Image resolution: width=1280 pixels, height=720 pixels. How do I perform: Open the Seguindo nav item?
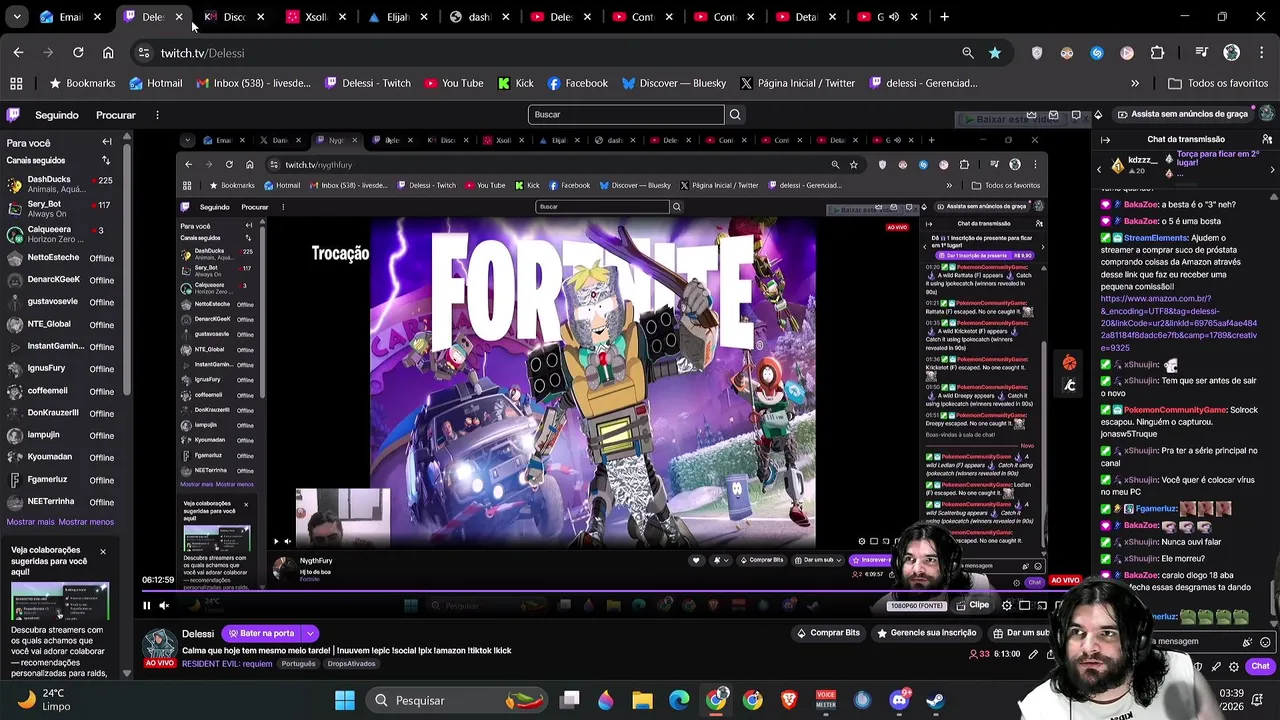(57, 115)
